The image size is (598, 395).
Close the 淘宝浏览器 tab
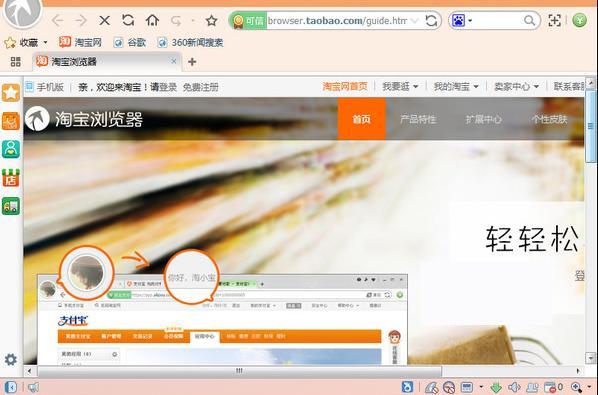click(174, 61)
